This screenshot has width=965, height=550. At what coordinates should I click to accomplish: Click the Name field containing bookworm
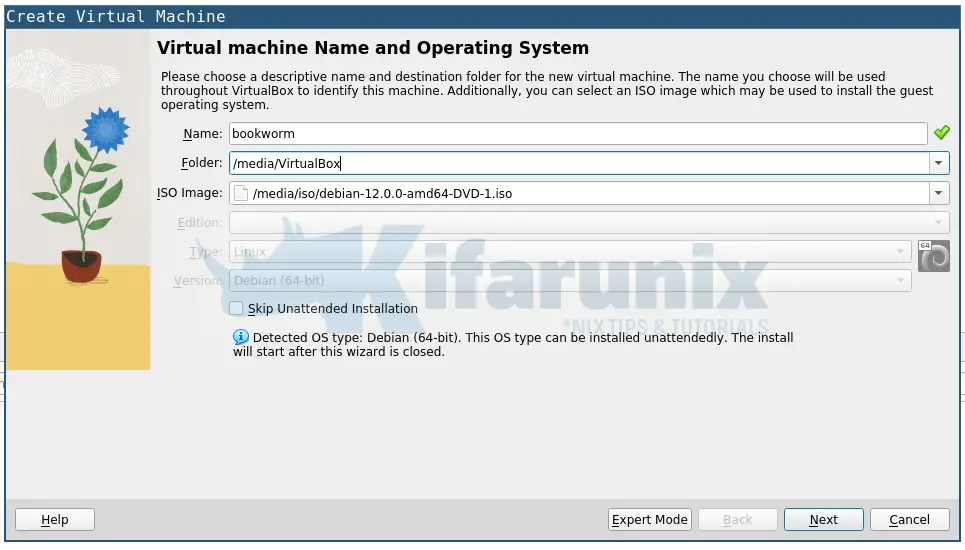pyautogui.click(x=578, y=134)
